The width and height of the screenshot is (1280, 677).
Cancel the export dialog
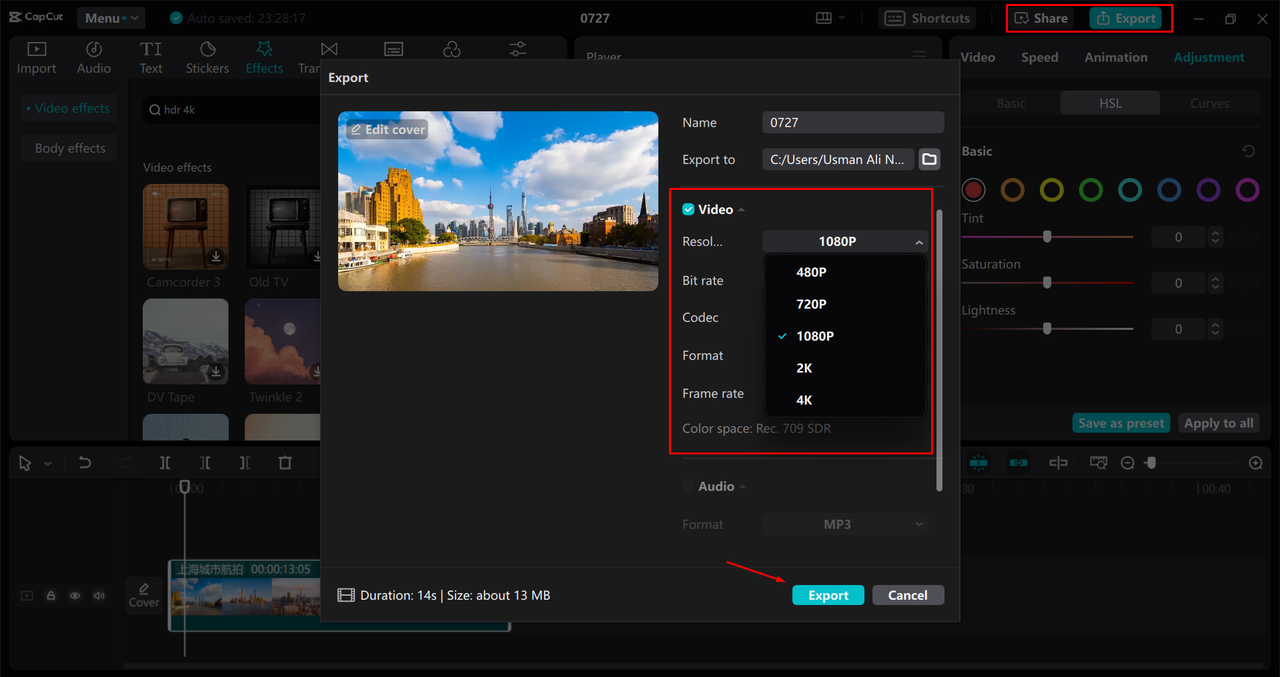908,595
